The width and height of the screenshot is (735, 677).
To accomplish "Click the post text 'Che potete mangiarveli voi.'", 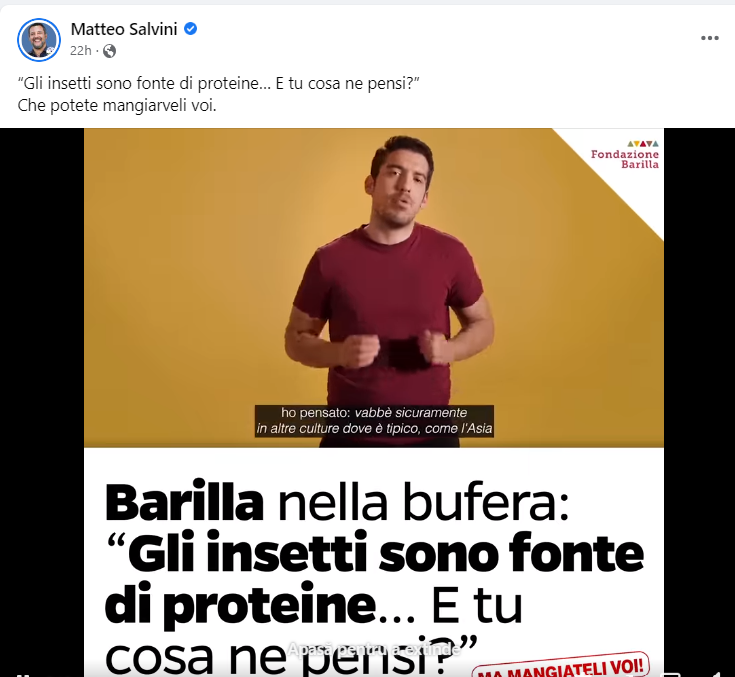I will click(117, 105).
